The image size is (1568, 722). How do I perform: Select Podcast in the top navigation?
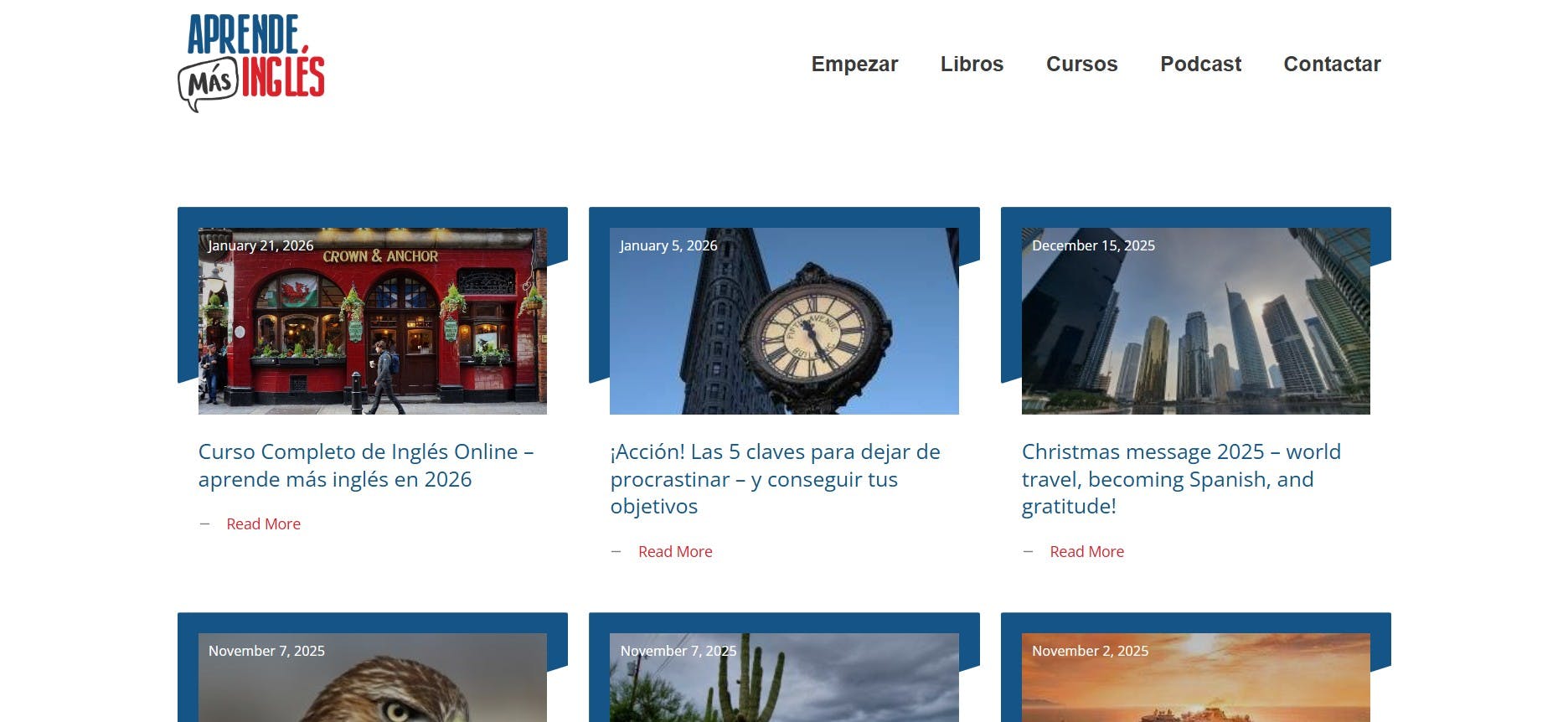[x=1200, y=64]
